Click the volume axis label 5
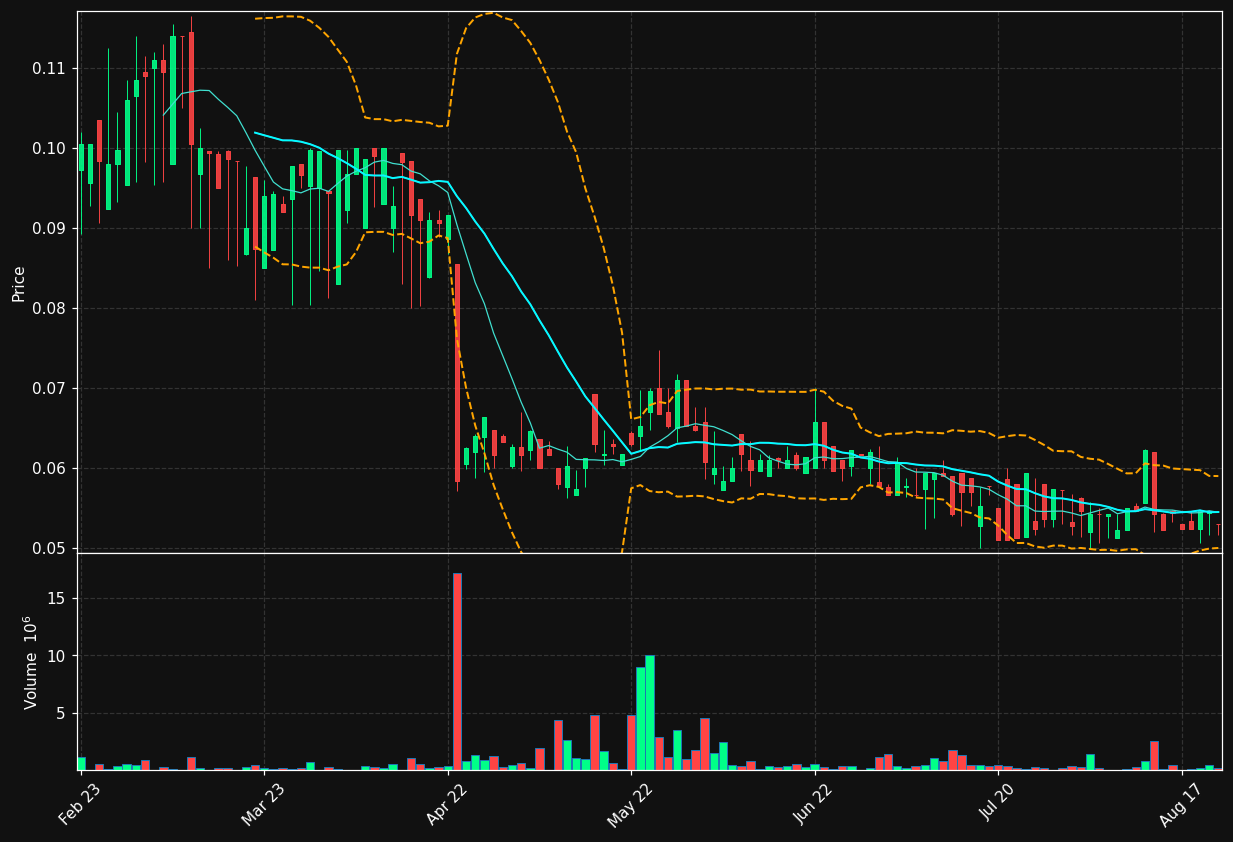The image size is (1233, 842). (63, 713)
